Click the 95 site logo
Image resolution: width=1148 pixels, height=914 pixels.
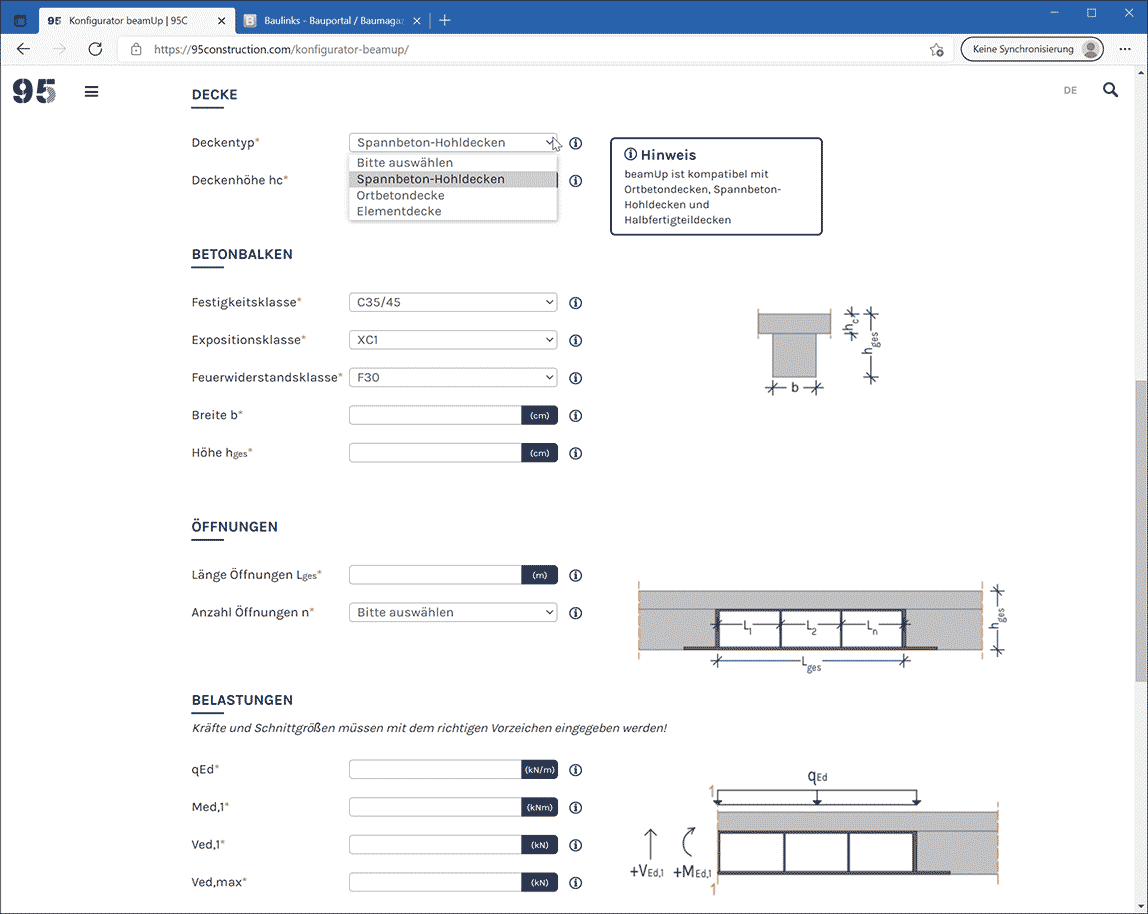(x=34, y=92)
